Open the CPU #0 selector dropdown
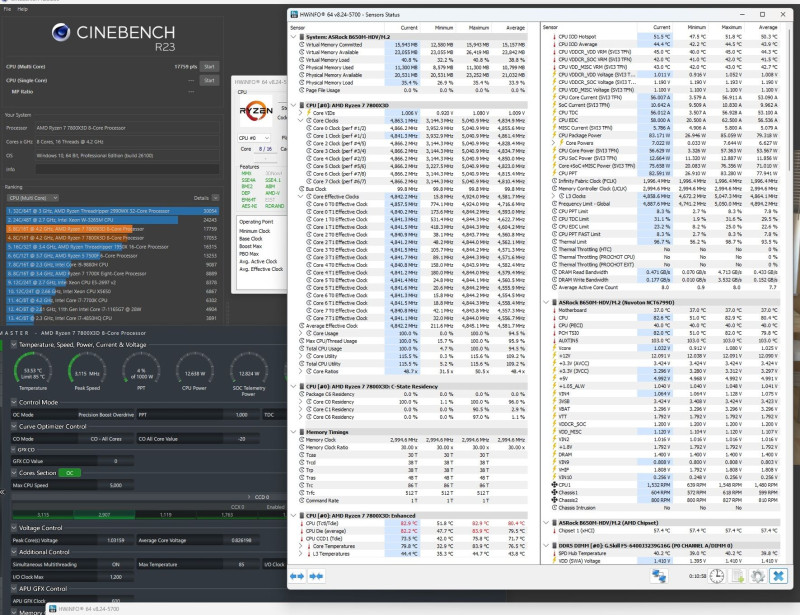The width and height of the screenshot is (800, 615). point(254,138)
